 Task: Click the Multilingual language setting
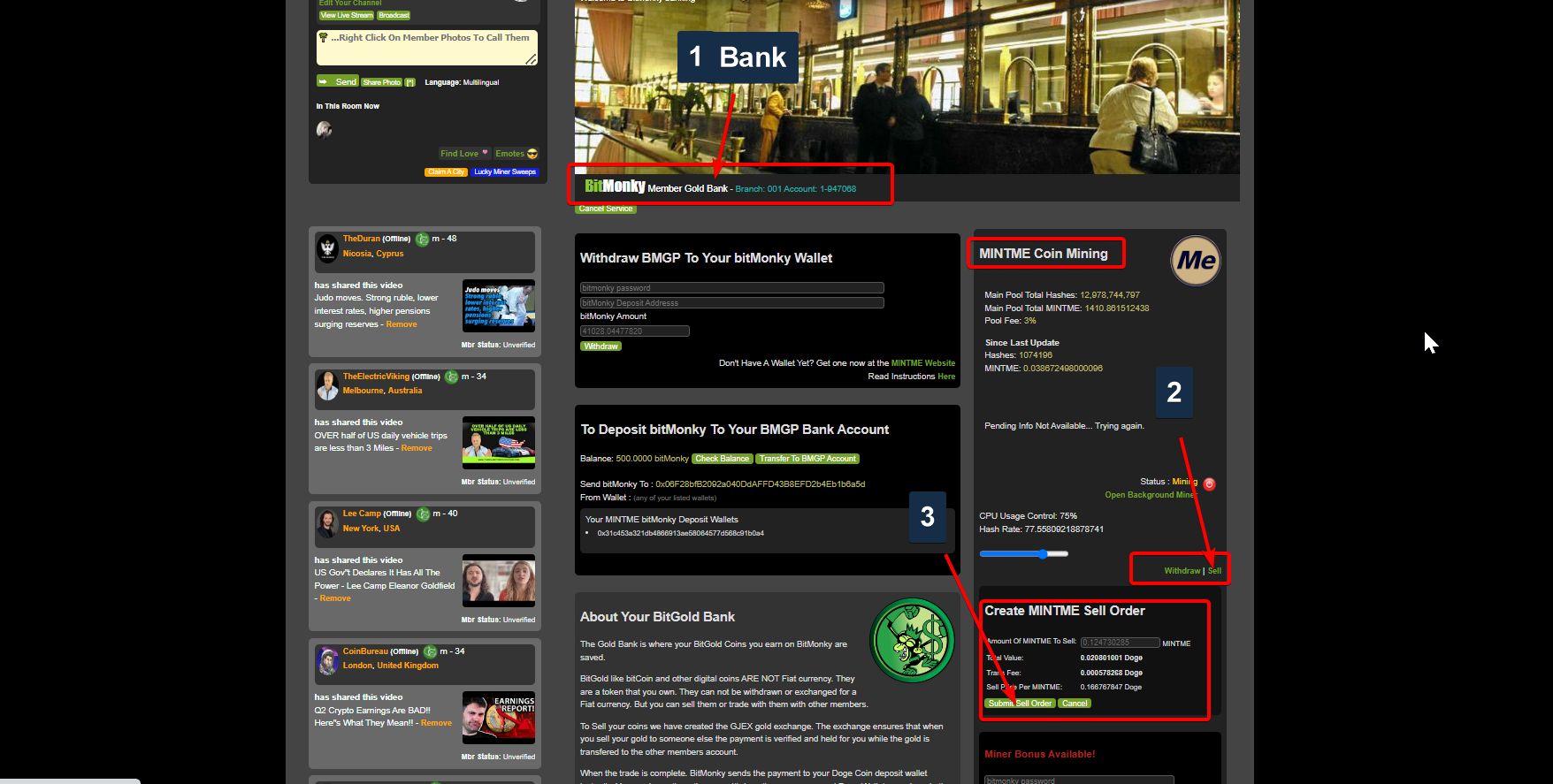[481, 82]
